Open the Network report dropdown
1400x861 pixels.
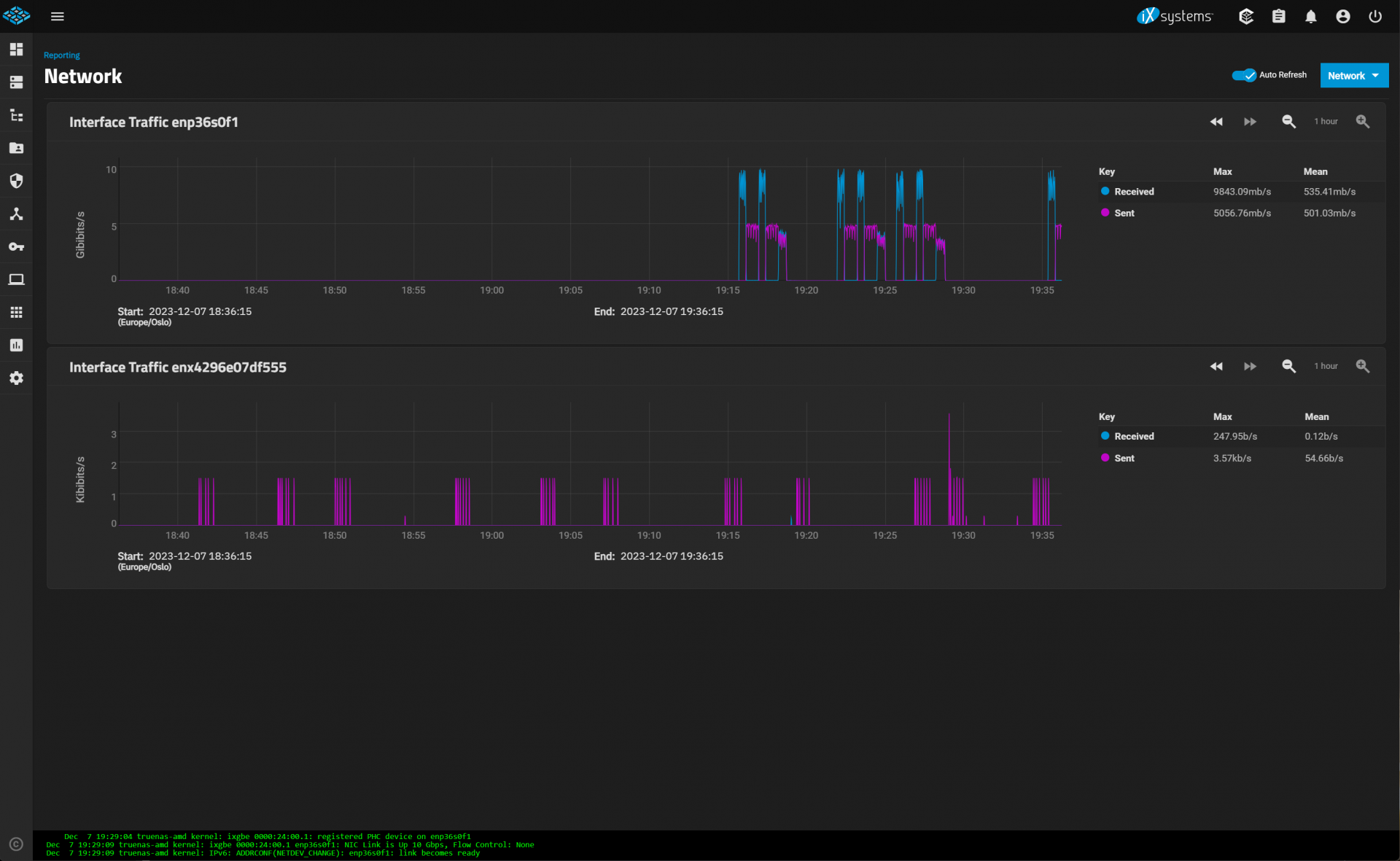tap(1354, 75)
